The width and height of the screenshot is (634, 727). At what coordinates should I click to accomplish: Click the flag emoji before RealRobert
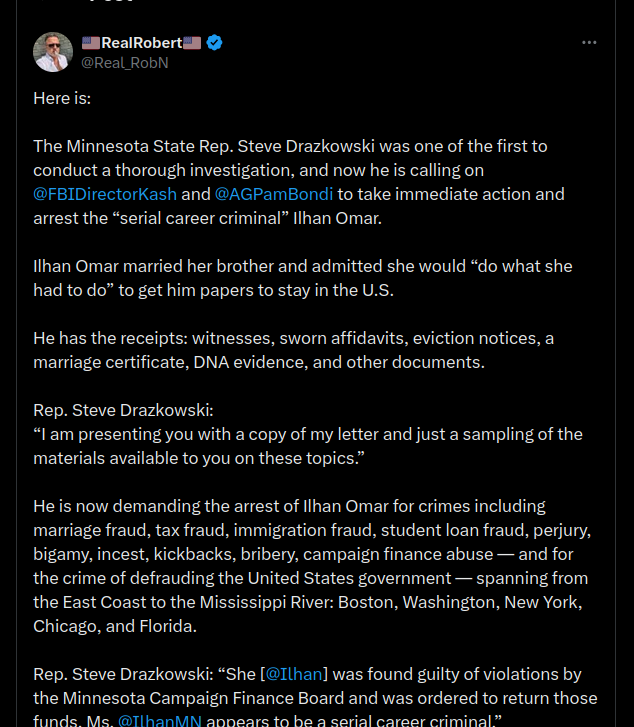(x=91, y=43)
